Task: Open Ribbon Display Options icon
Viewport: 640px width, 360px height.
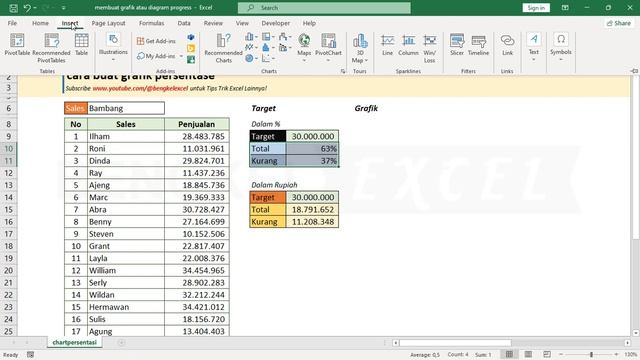Action: (565, 8)
